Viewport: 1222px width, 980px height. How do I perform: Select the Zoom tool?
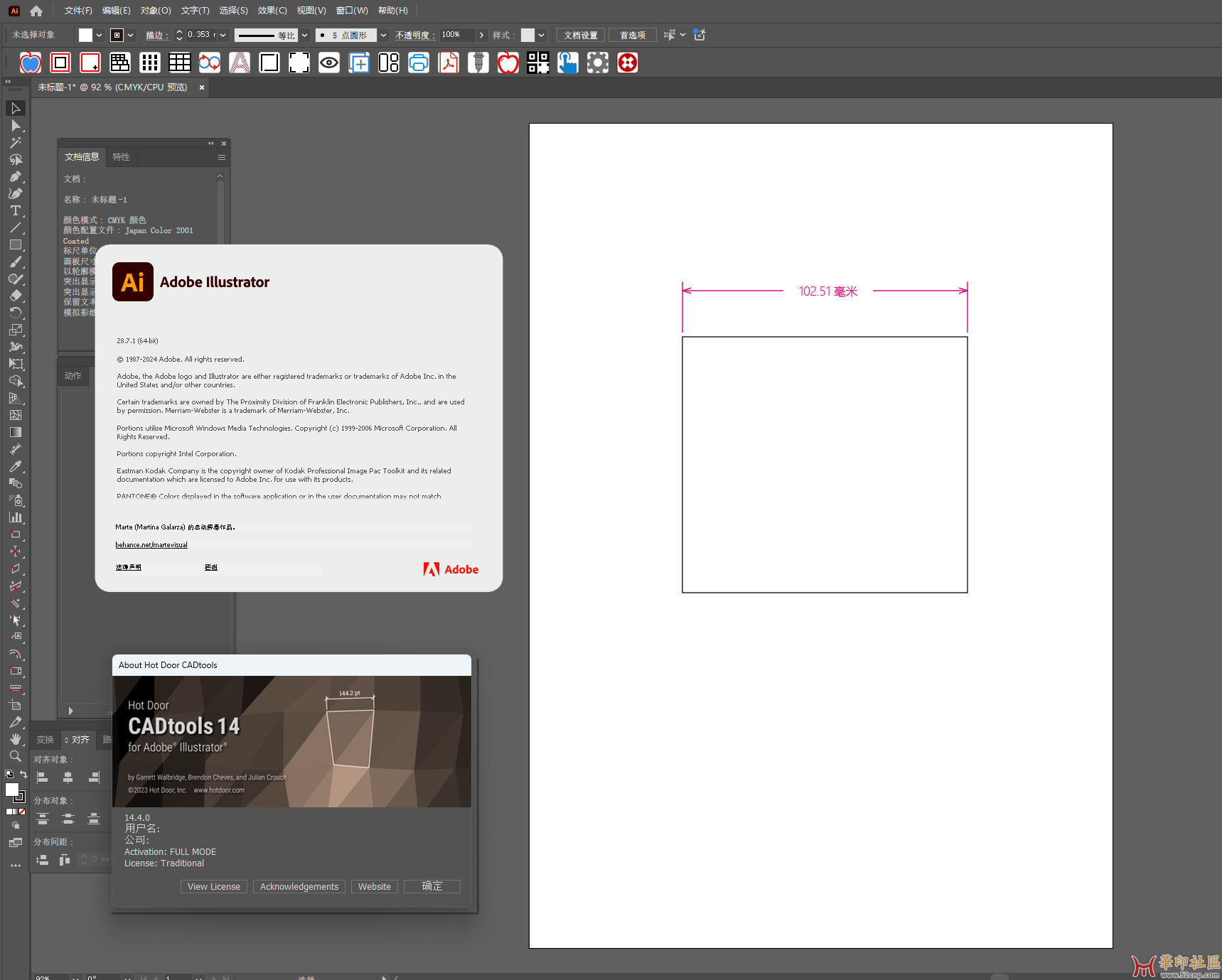click(x=16, y=756)
